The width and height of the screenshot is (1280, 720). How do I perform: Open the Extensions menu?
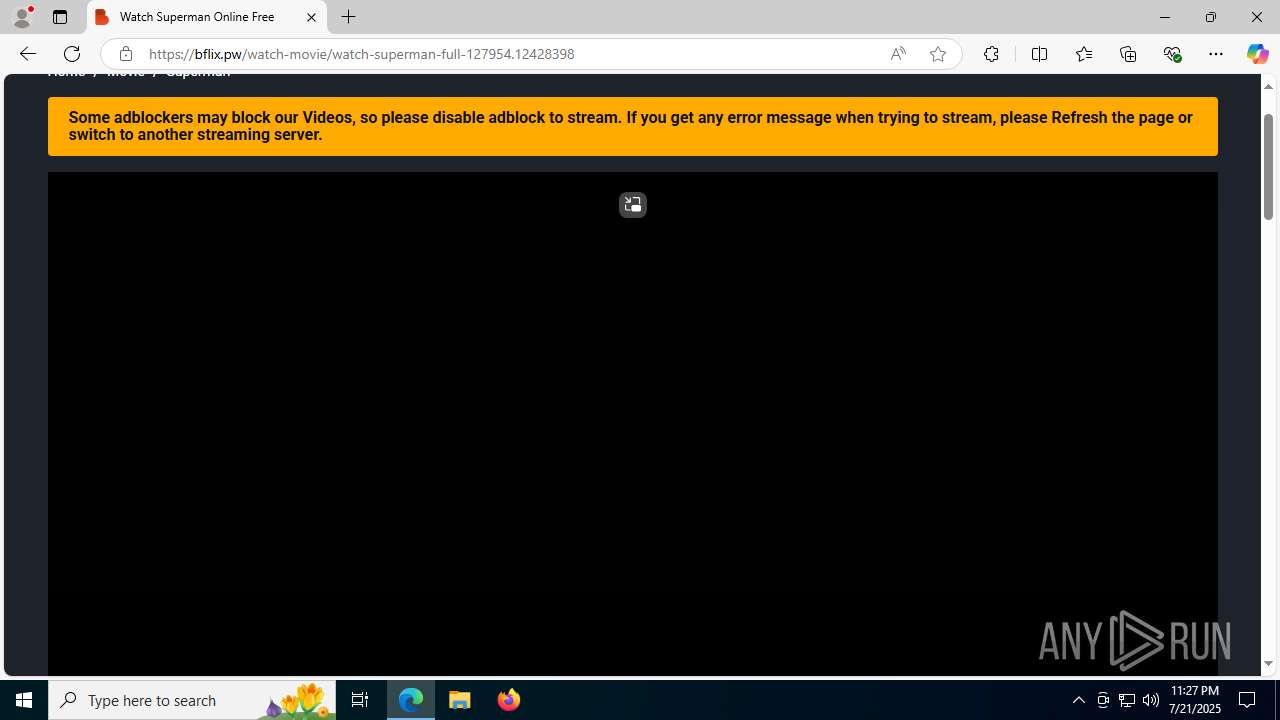(x=991, y=54)
